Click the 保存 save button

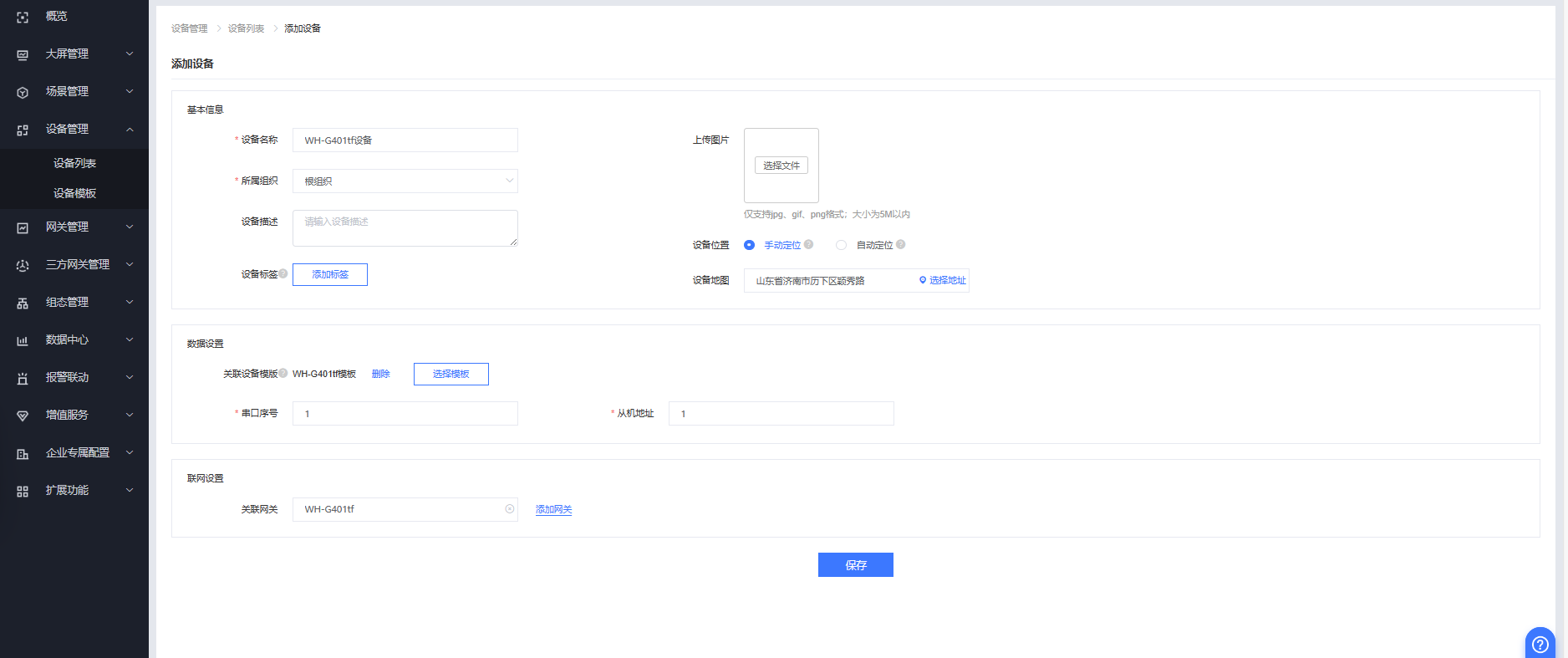pyautogui.click(x=855, y=565)
